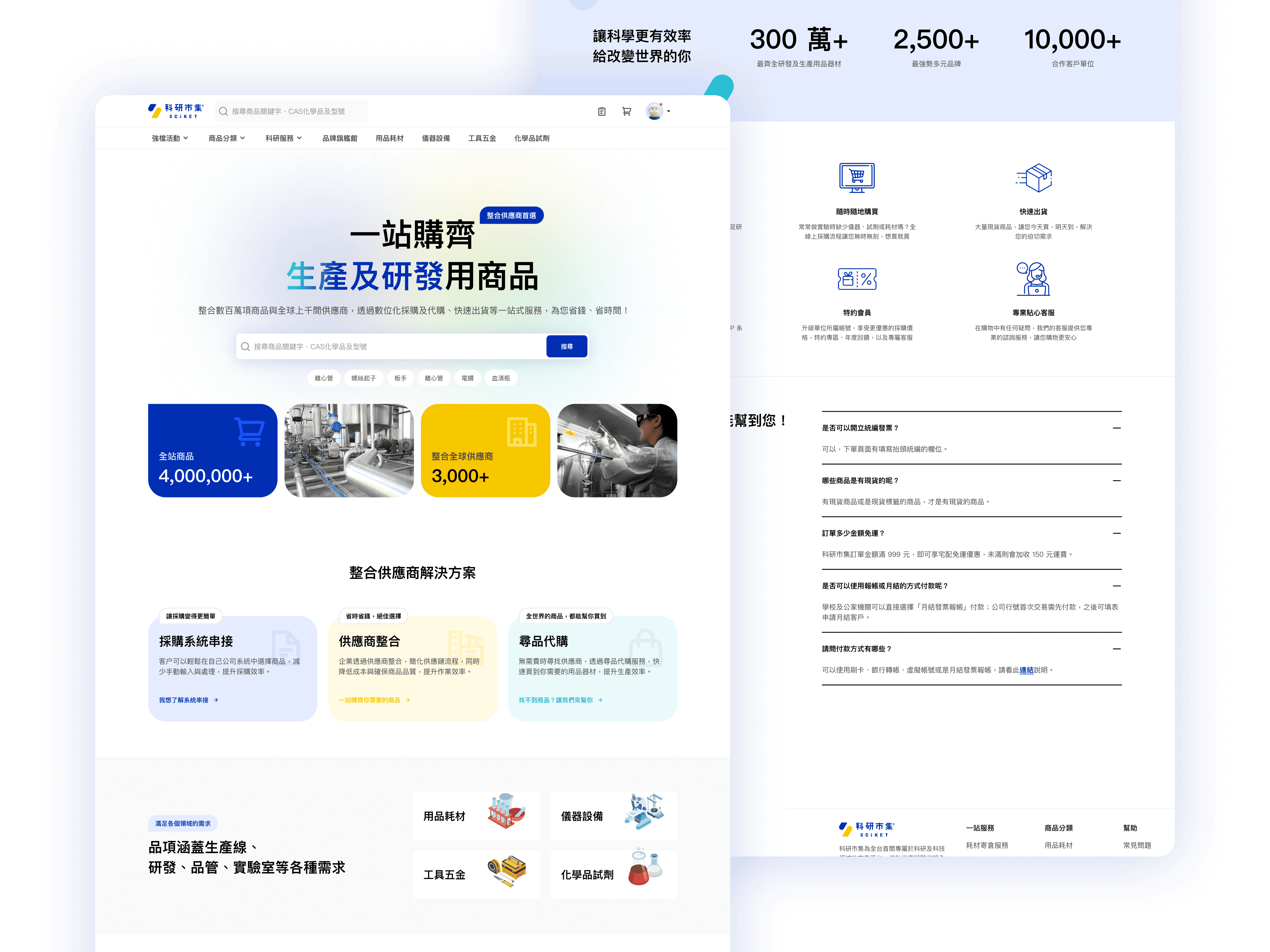Click the user avatar profile icon
Image resolution: width=1270 pixels, height=952 pixels.
[655, 111]
